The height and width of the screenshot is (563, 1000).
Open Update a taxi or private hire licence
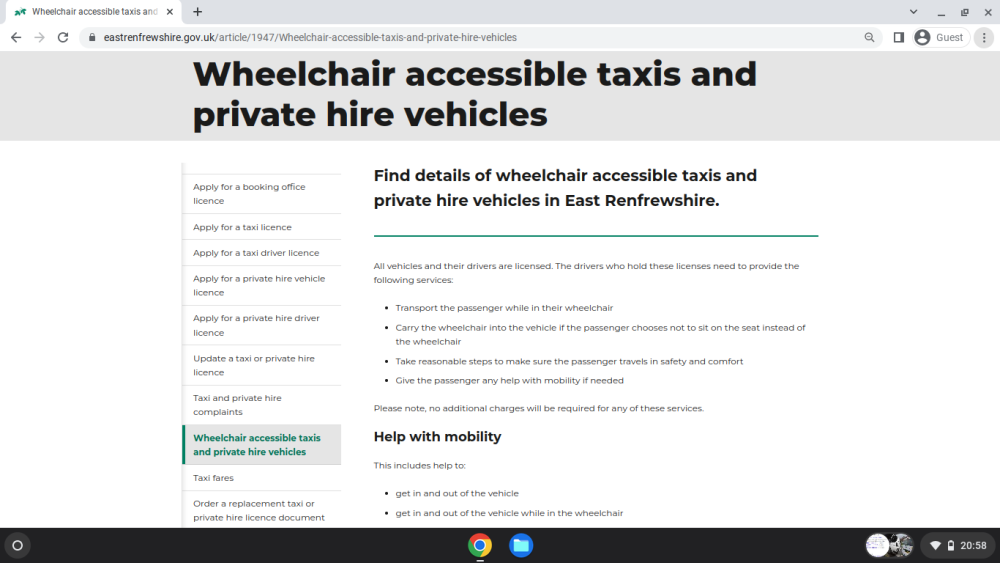tap(254, 365)
